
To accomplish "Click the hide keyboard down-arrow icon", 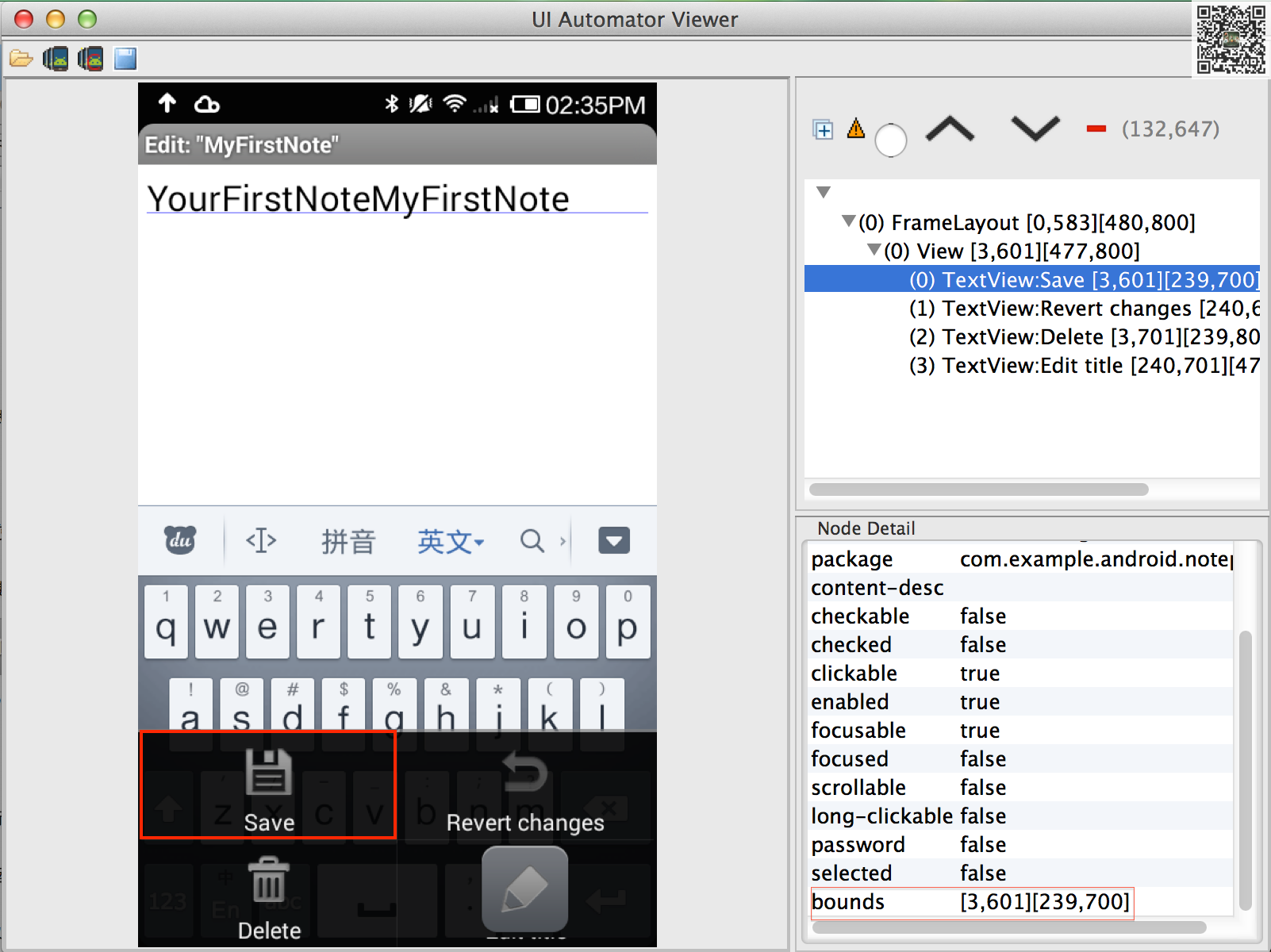I will pyautogui.click(x=613, y=541).
